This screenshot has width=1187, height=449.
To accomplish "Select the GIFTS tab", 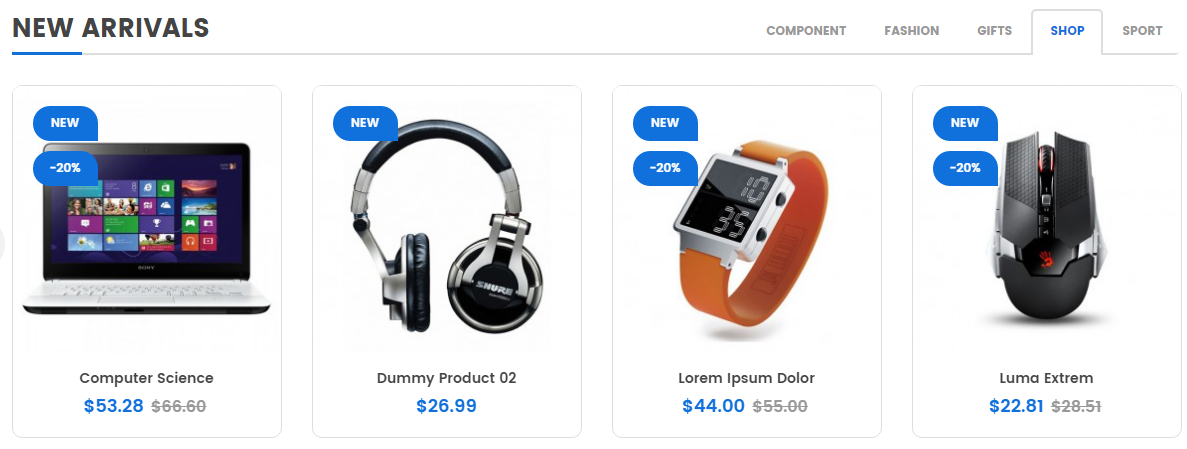I will coord(994,31).
